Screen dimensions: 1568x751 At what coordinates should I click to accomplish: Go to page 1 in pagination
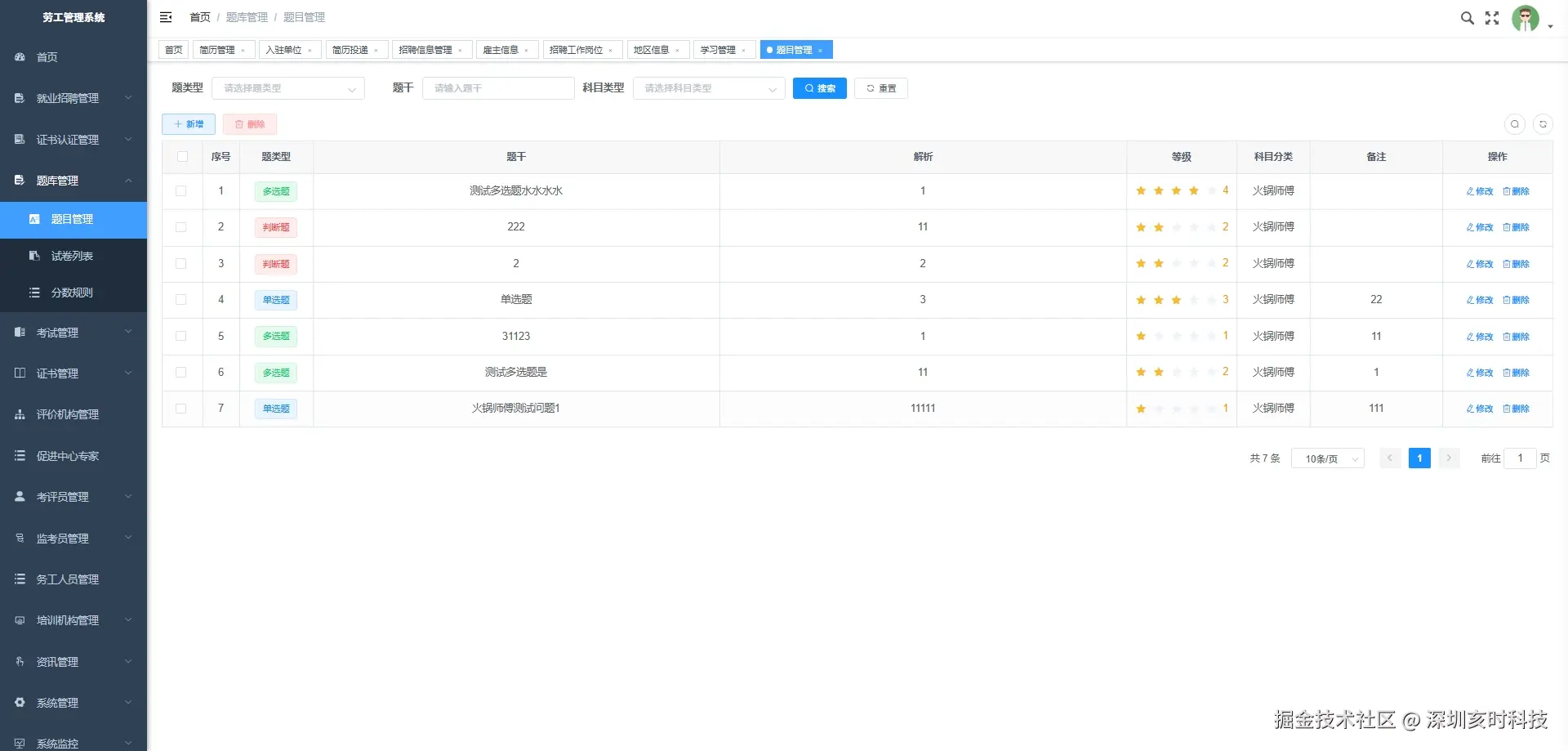(1419, 458)
